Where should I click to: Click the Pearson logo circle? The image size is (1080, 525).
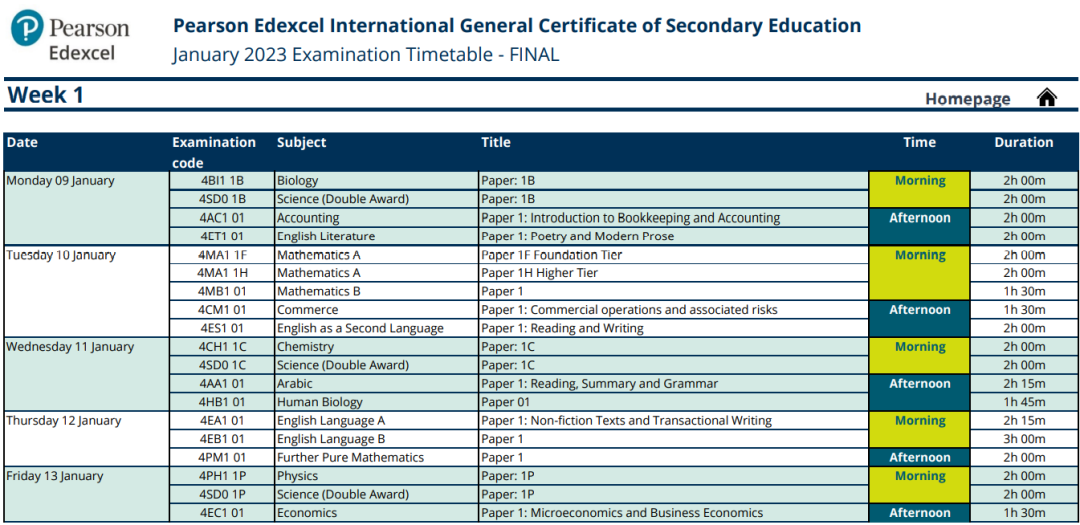[x=27, y=30]
